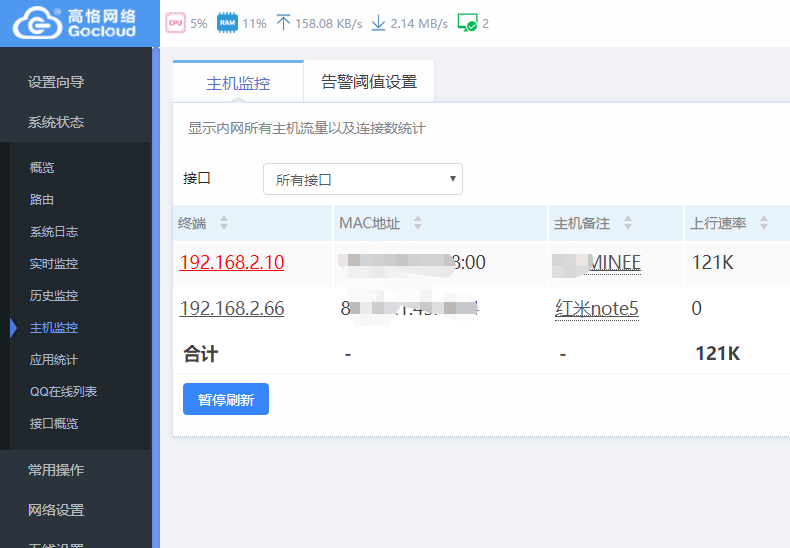Viewport: 790px width, 548px height.
Task: Click the download speed arrow icon
Action: [x=378, y=22]
